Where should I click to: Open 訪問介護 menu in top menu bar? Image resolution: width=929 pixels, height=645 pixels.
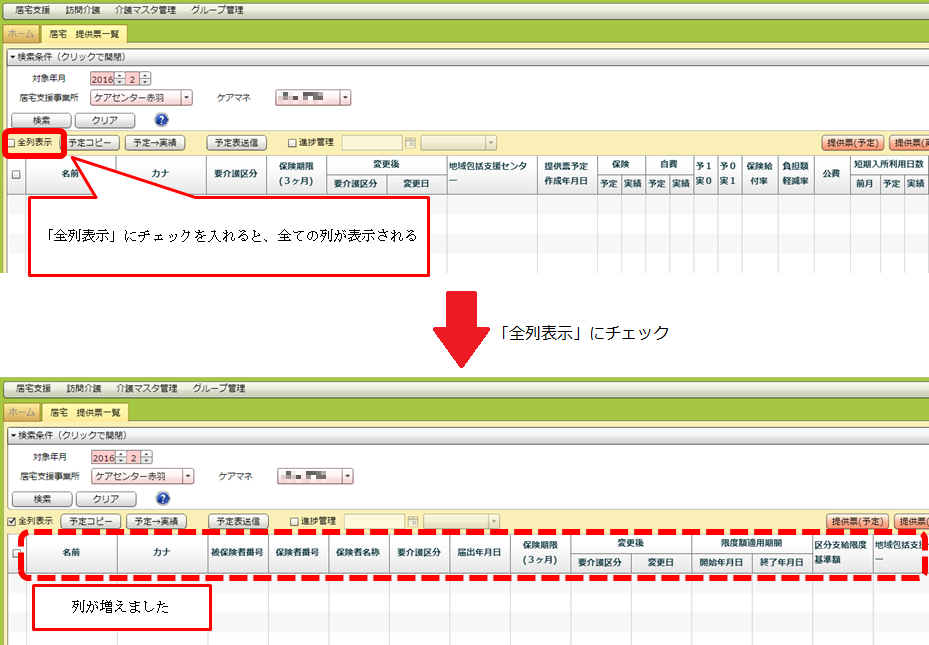point(83,10)
